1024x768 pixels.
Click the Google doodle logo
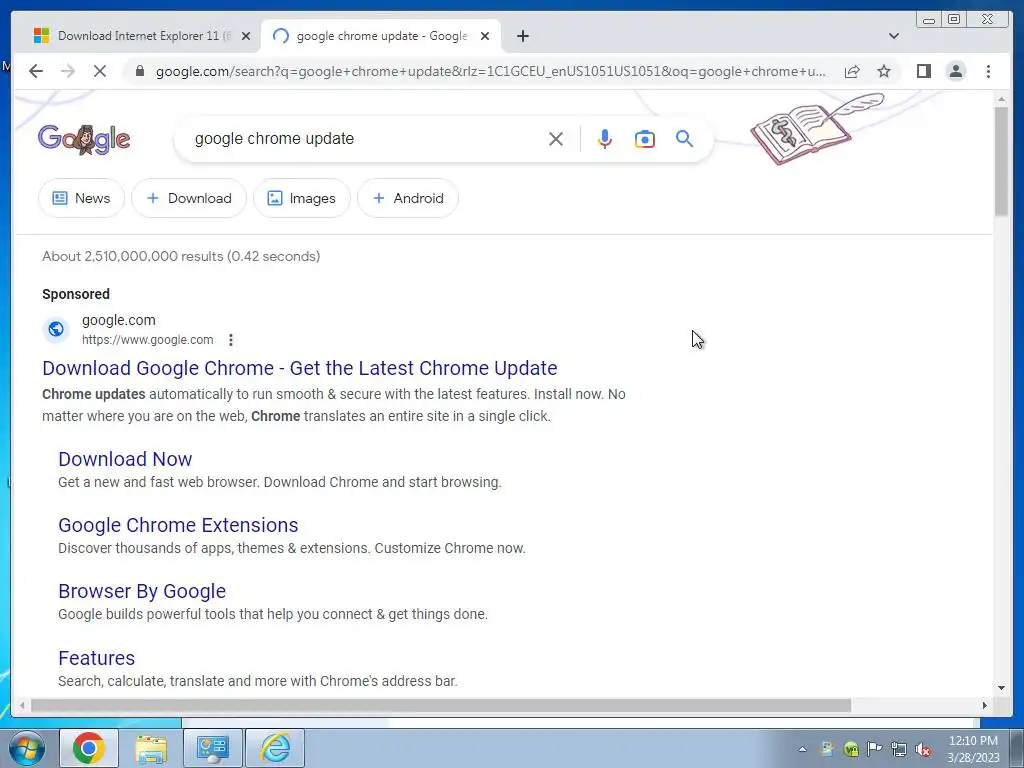[84, 139]
